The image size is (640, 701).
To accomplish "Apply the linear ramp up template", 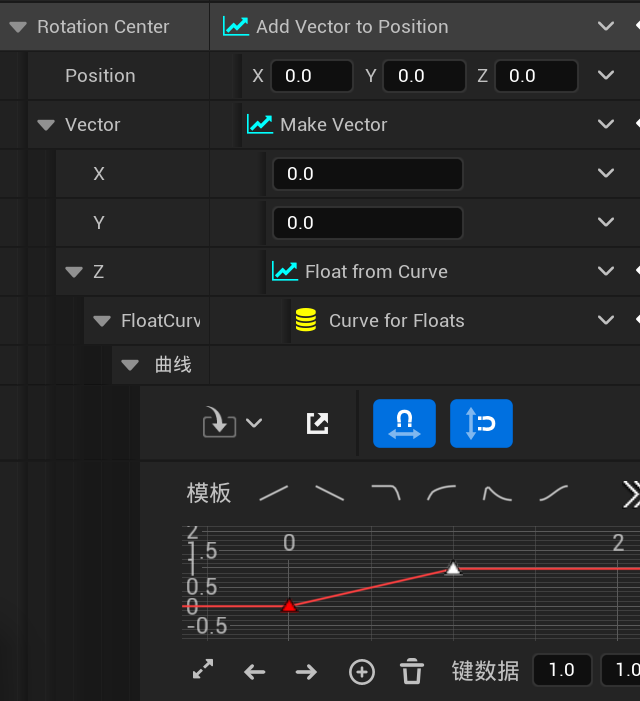I will 273,492.
